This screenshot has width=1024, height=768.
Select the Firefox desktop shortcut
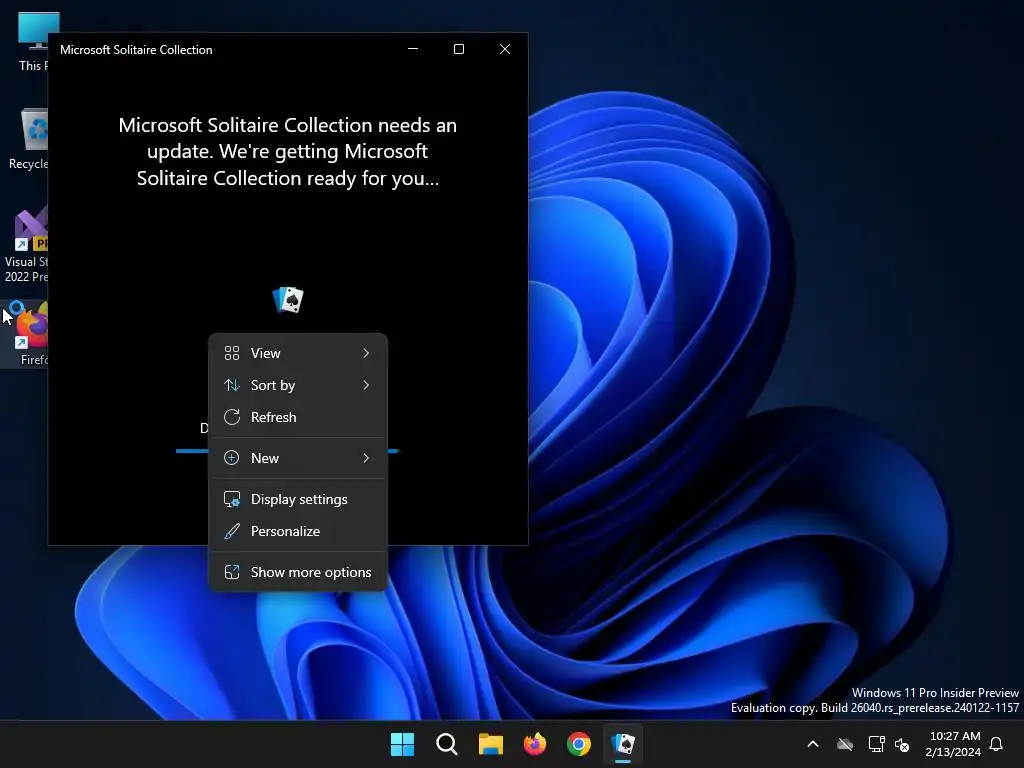(x=26, y=334)
